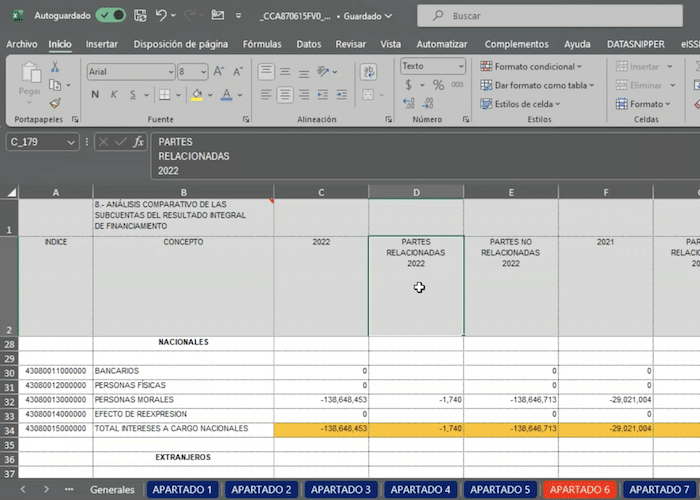The width and height of the screenshot is (700, 500).
Task: Expand the Texto number format dropdown
Action: point(460,66)
